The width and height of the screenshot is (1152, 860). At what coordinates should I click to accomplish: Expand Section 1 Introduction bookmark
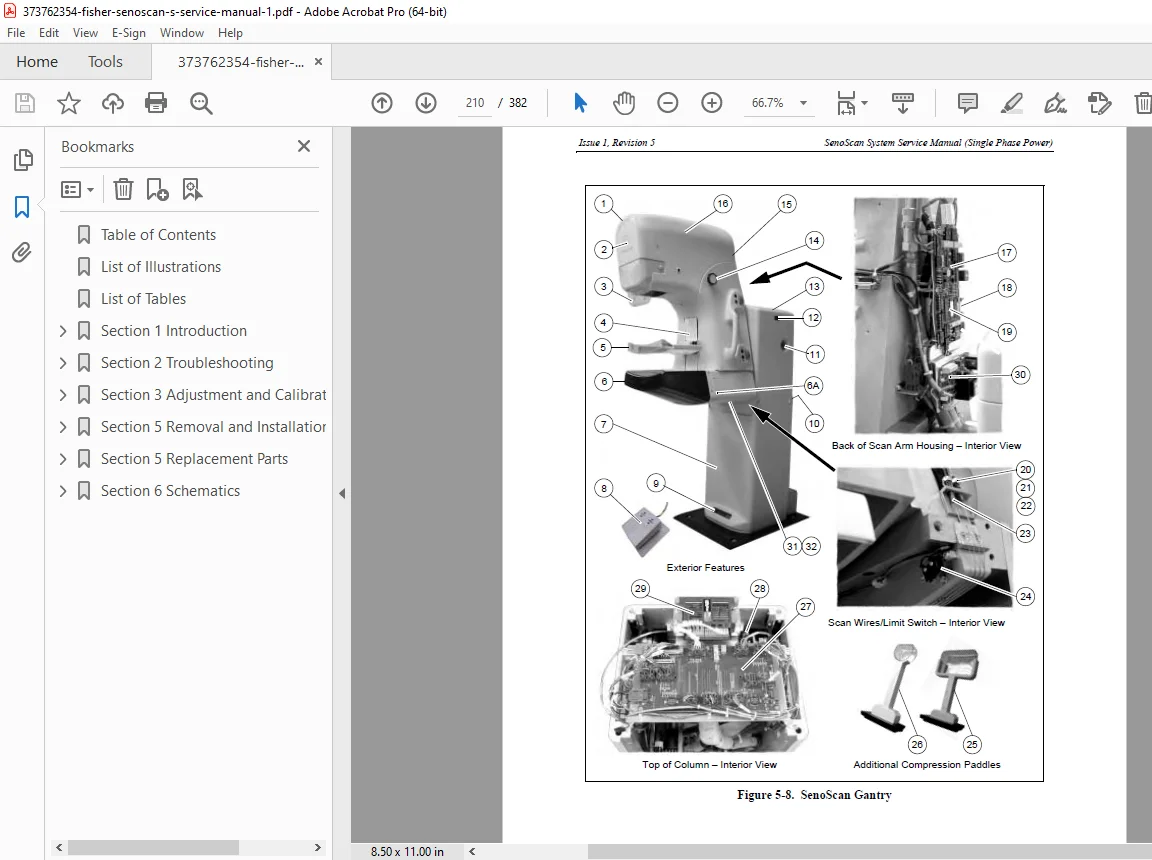click(x=62, y=331)
